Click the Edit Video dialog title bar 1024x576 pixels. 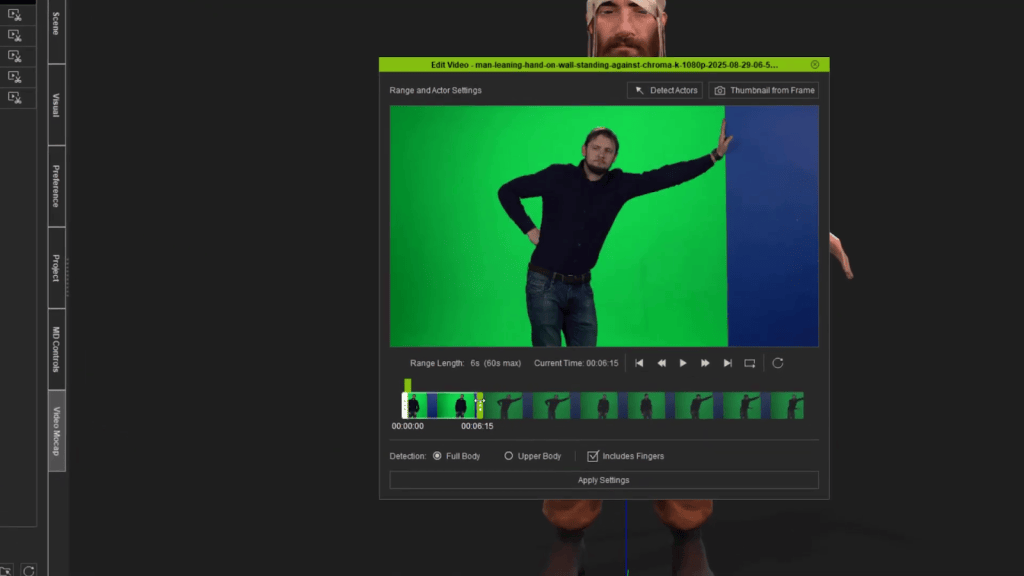tap(604, 65)
